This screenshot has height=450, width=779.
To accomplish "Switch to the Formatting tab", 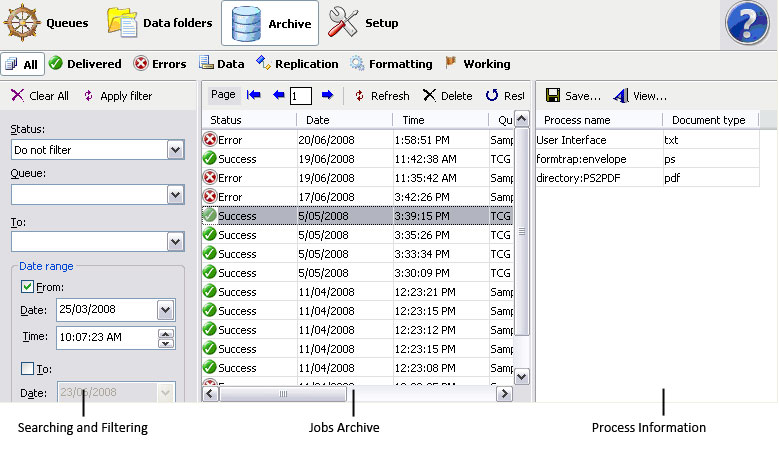I will tap(391, 64).
